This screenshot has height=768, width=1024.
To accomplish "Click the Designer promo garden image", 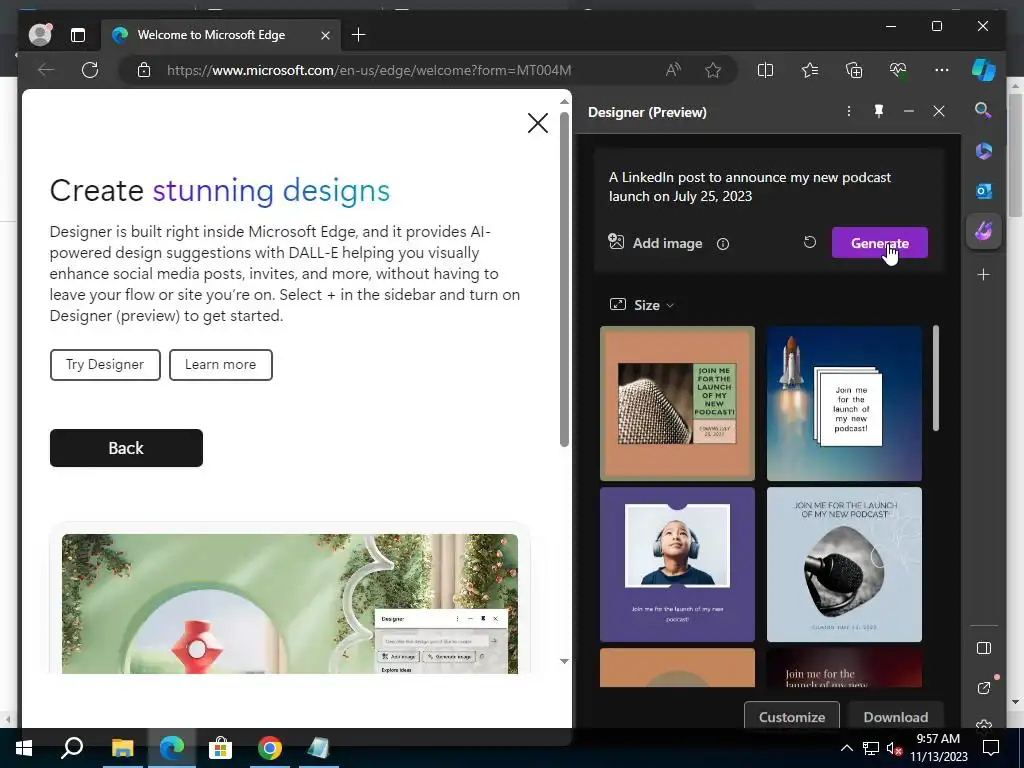I will tap(290, 603).
